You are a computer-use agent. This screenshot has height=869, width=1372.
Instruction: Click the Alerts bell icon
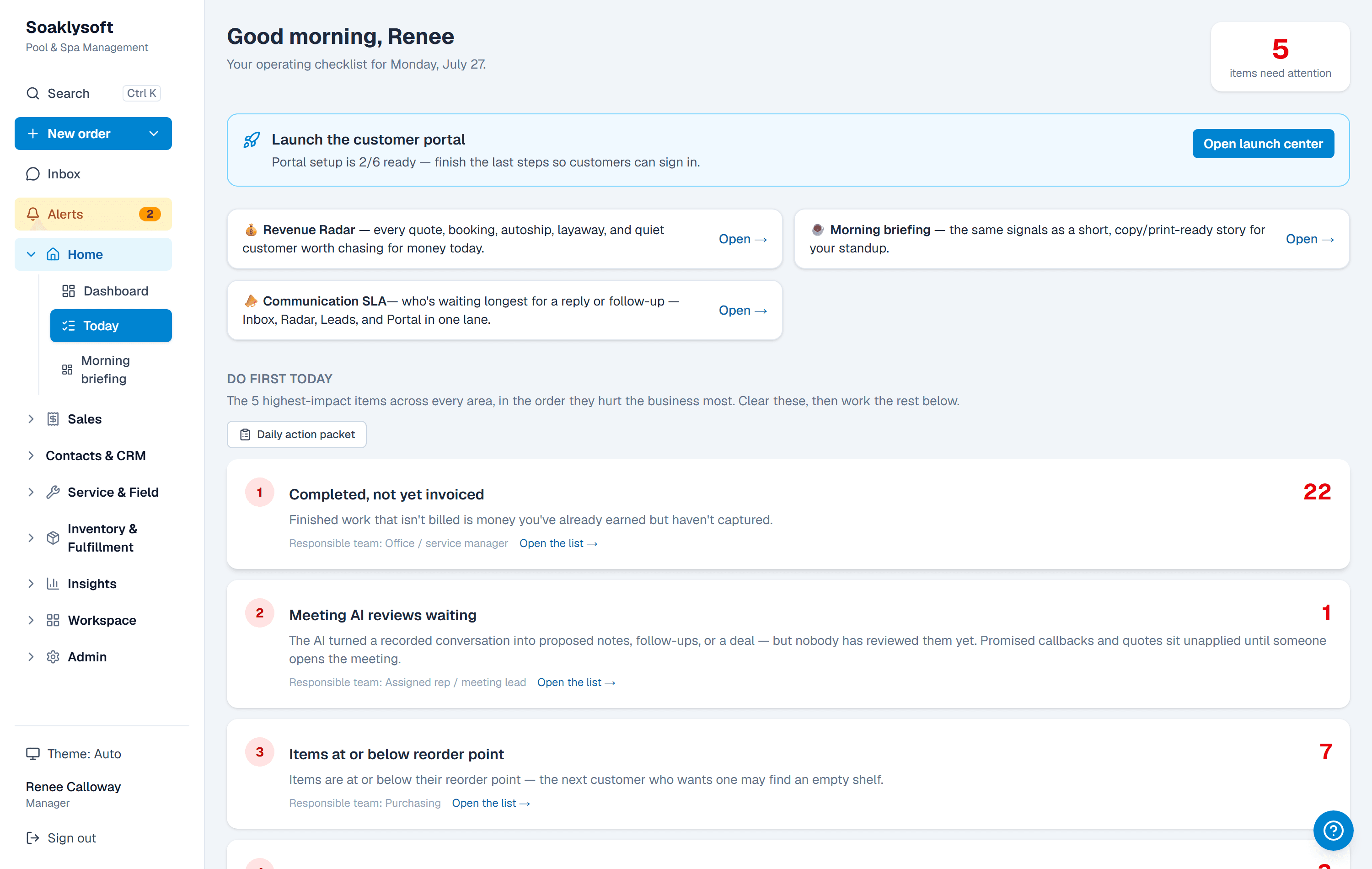pos(33,214)
